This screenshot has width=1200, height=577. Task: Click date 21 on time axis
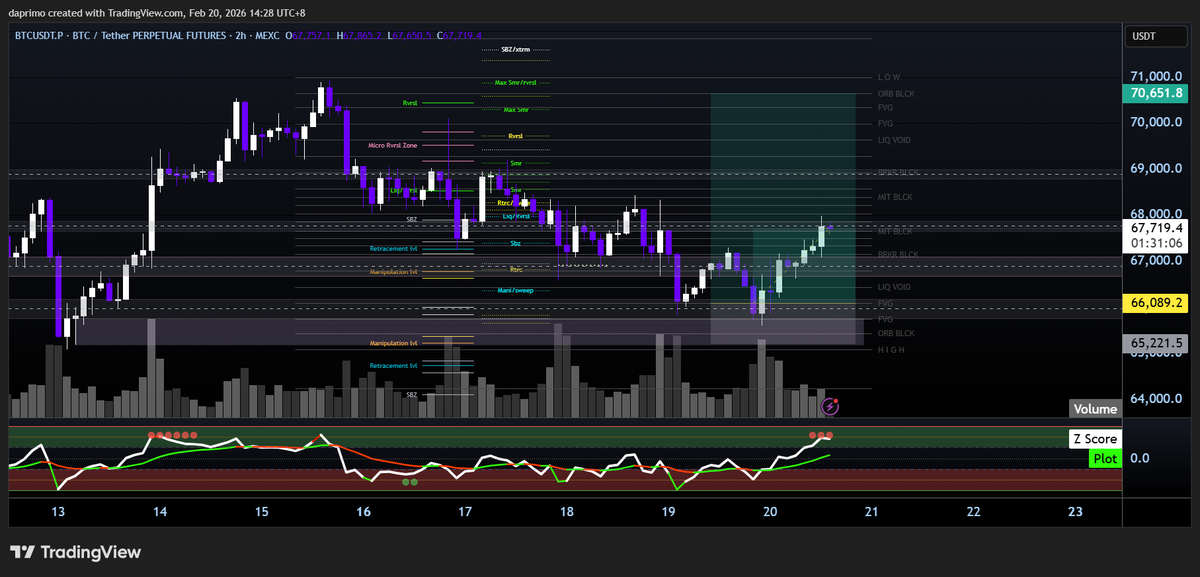coord(871,511)
